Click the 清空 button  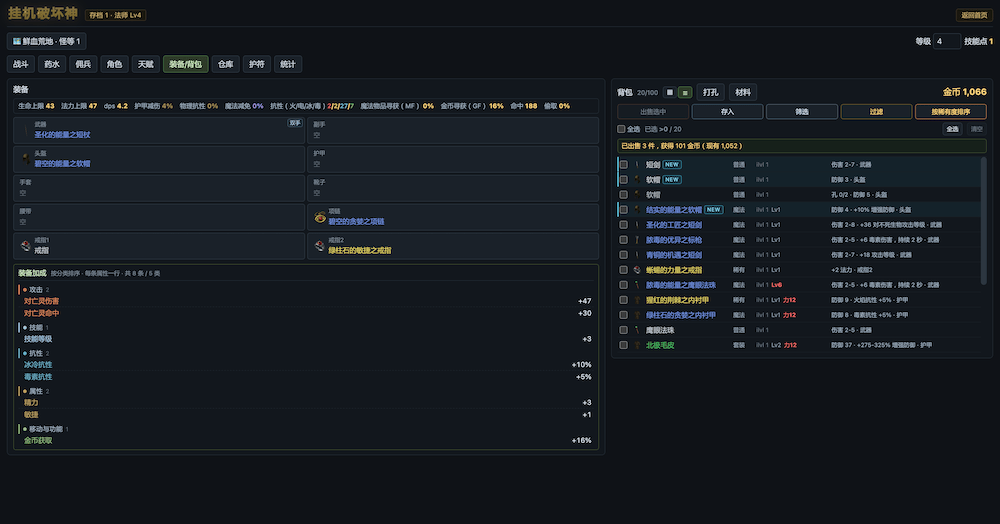point(976,129)
